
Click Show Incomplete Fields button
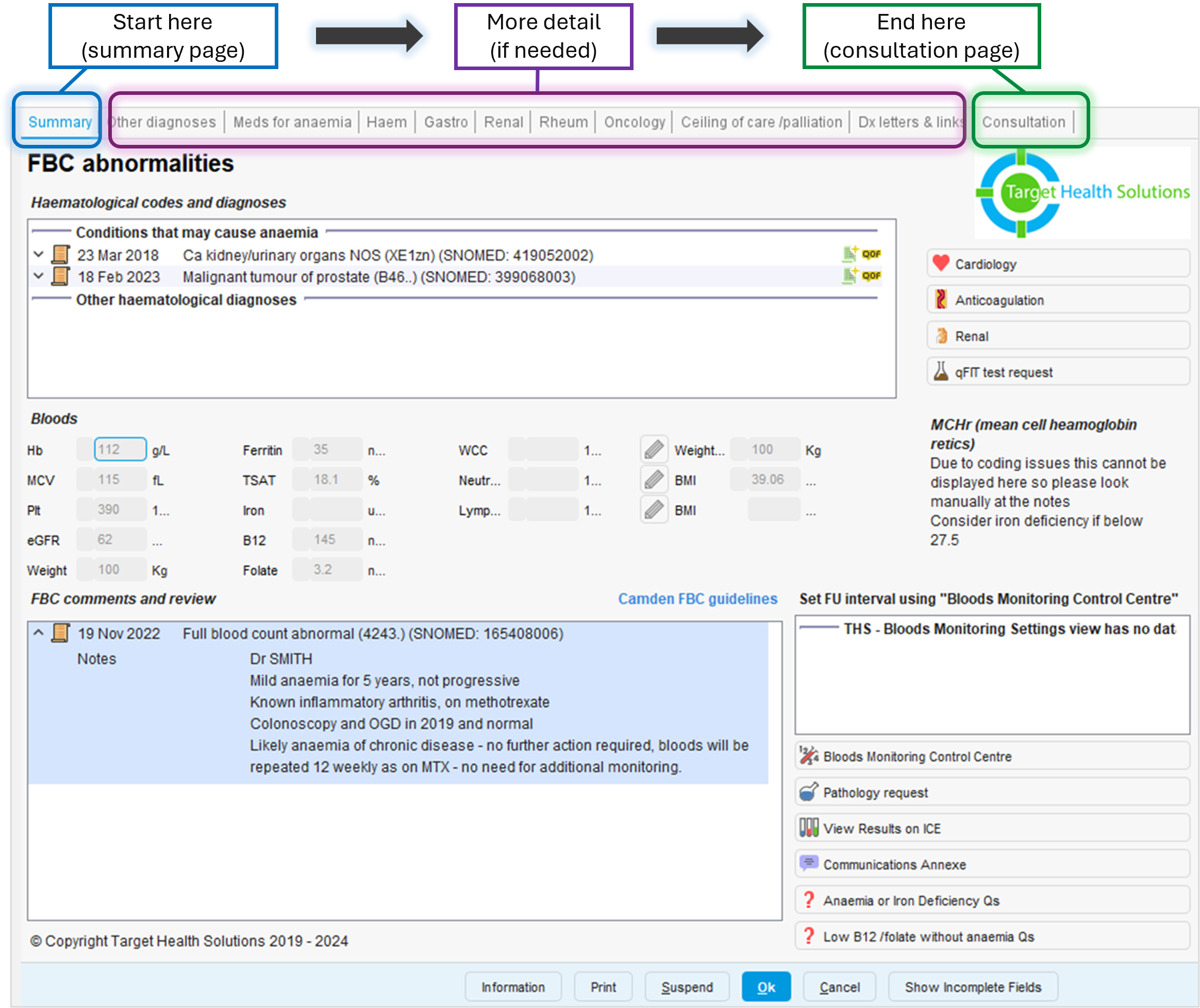point(973,987)
